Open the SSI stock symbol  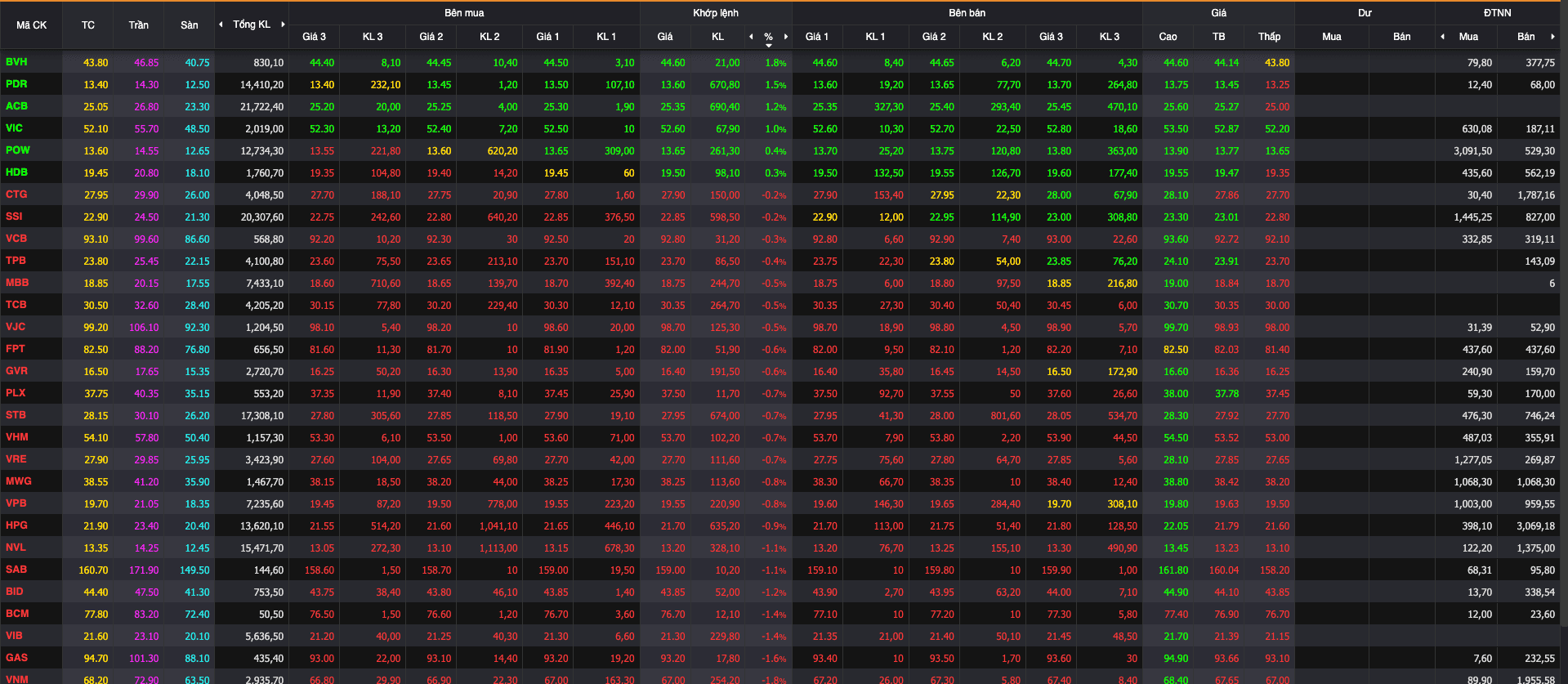tap(14, 217)
